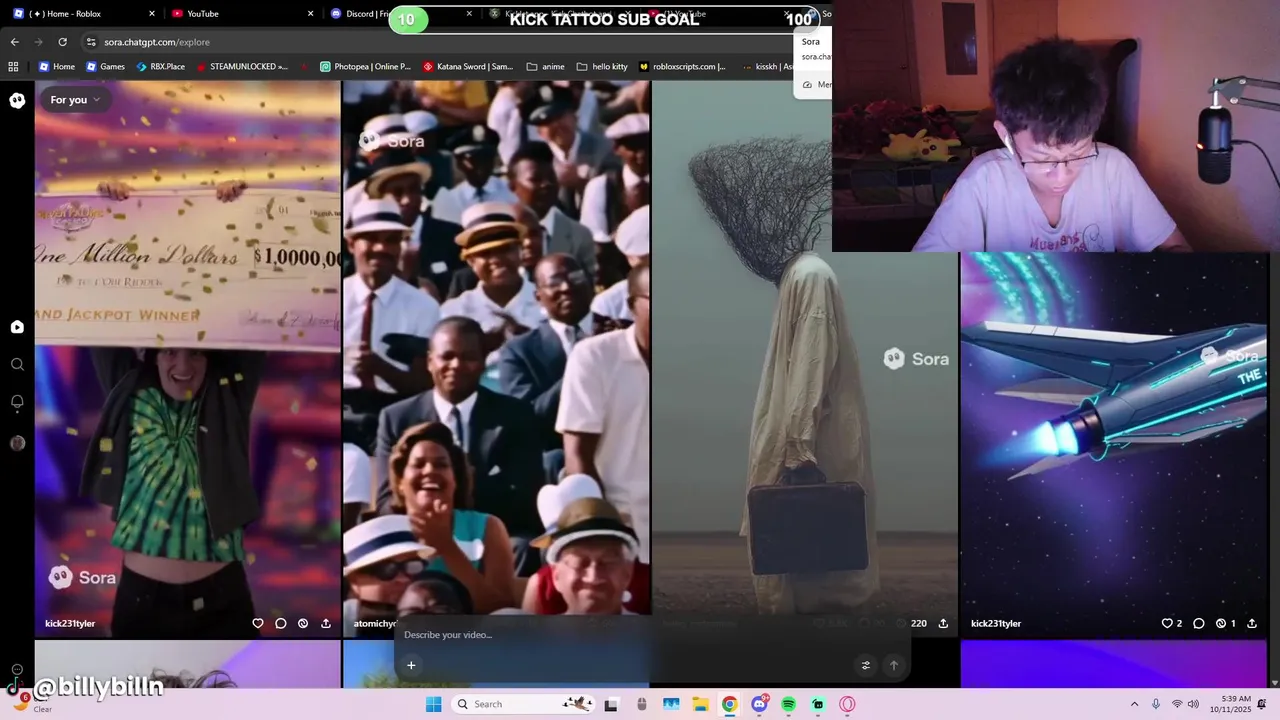Viewport: 1280px width, 720px height.
Task: Like the jackpot winner video by kick231tyler
Action: pos(258,623)
